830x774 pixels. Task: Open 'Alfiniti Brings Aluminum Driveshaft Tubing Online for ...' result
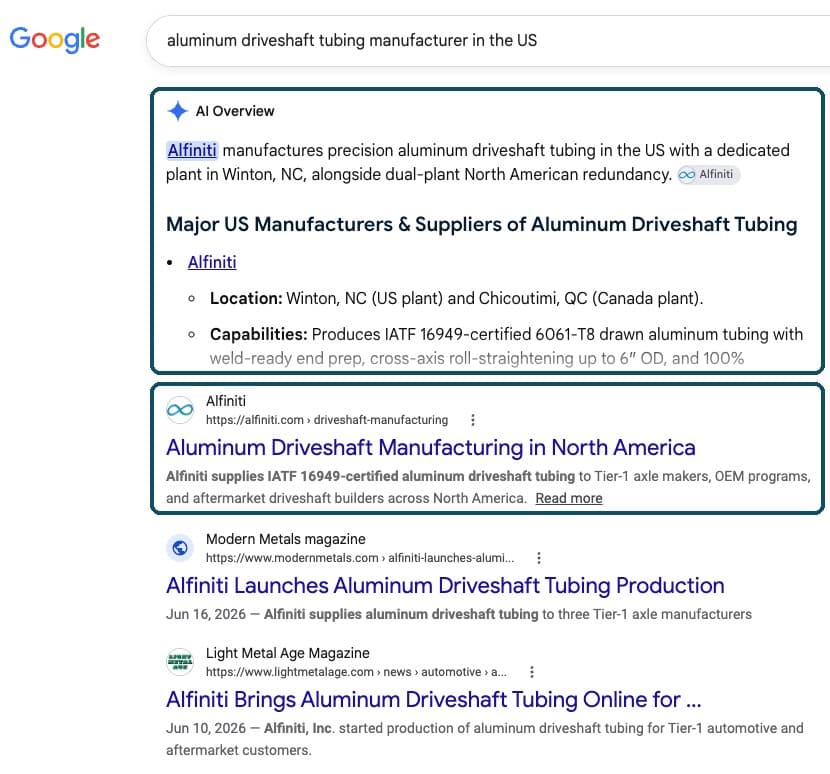[434, 700]
